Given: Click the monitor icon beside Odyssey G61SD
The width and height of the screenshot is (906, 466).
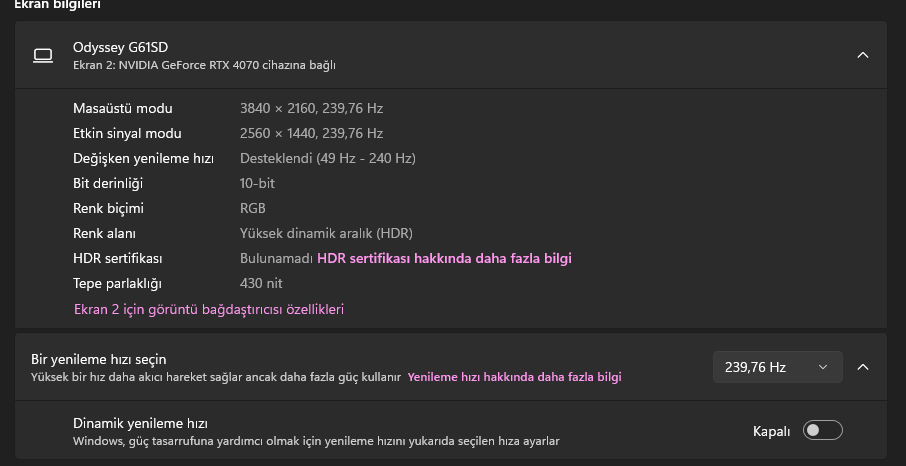Looking at the screenshot, I should coord(42,56).
